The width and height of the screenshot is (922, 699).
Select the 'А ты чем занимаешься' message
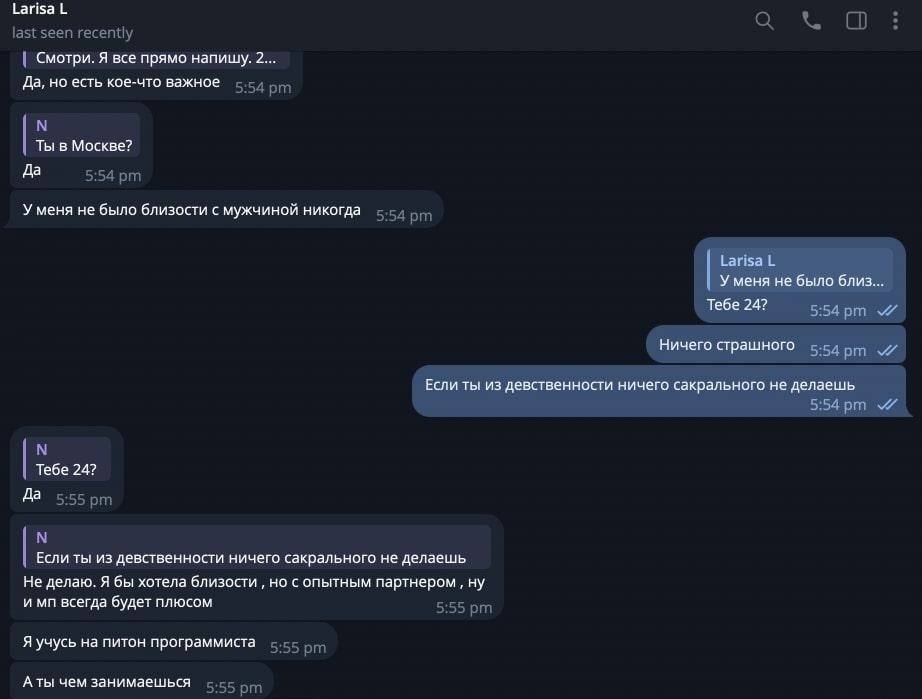(x=106, y=682)
